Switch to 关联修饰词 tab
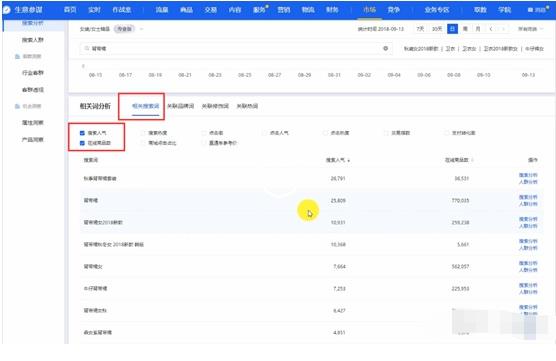 [x=215, y=106]
